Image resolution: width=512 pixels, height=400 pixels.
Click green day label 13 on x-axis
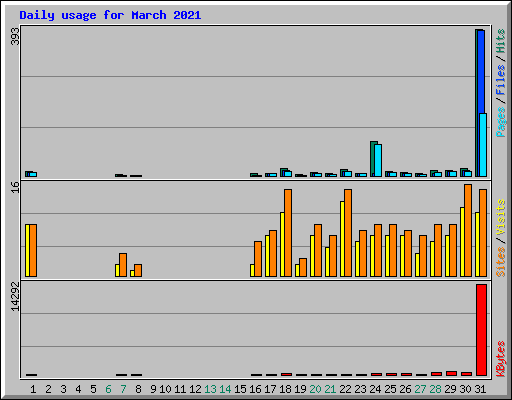(210, 389)
